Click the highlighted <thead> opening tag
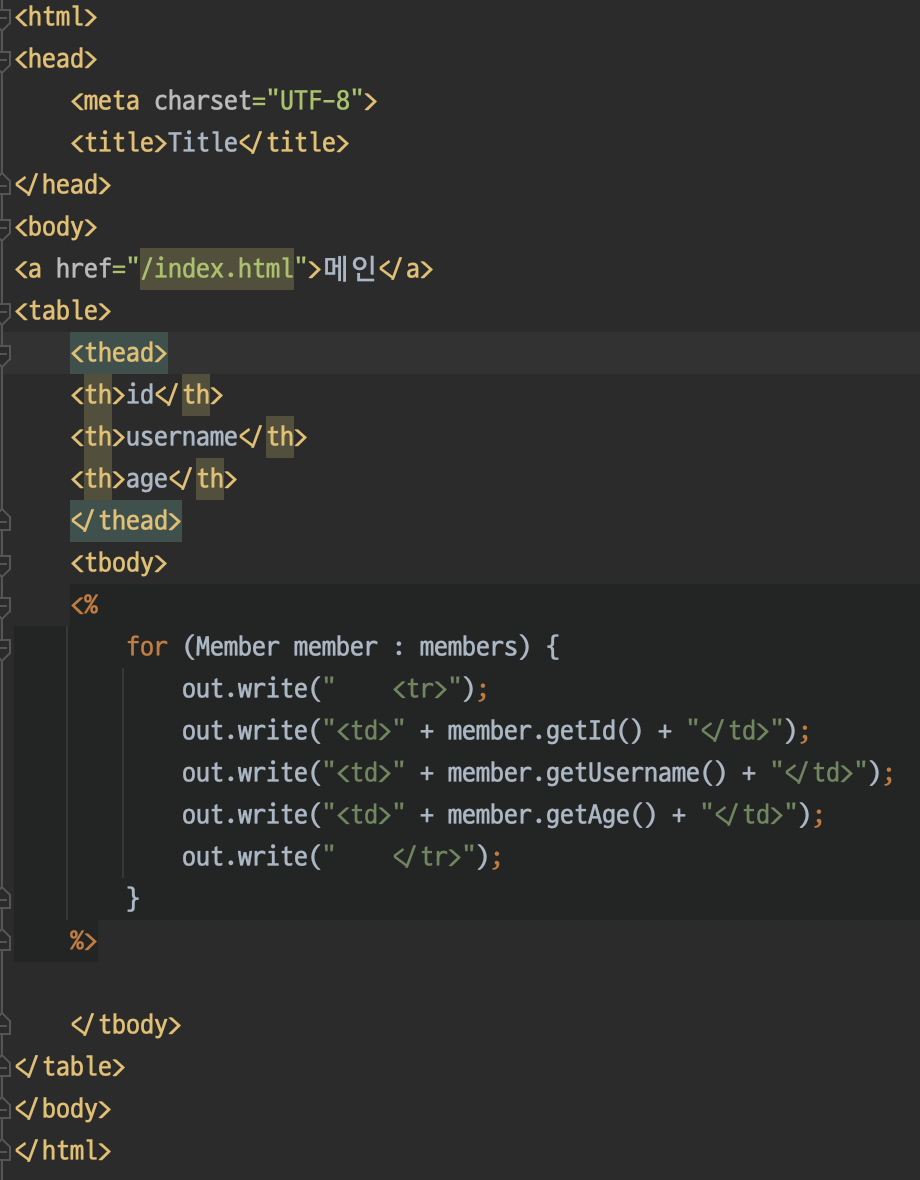The width and height of the screenshot is (920, 1180). coord(119,353)
